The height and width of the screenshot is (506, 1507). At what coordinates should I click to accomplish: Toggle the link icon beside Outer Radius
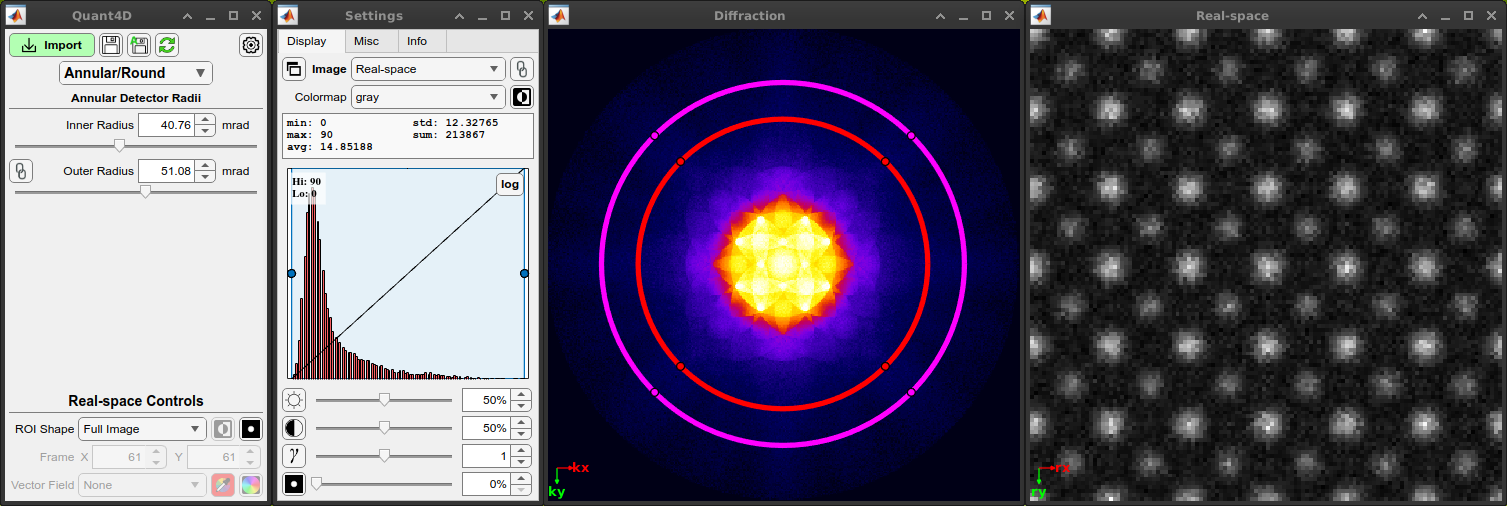tap(21, 171)
